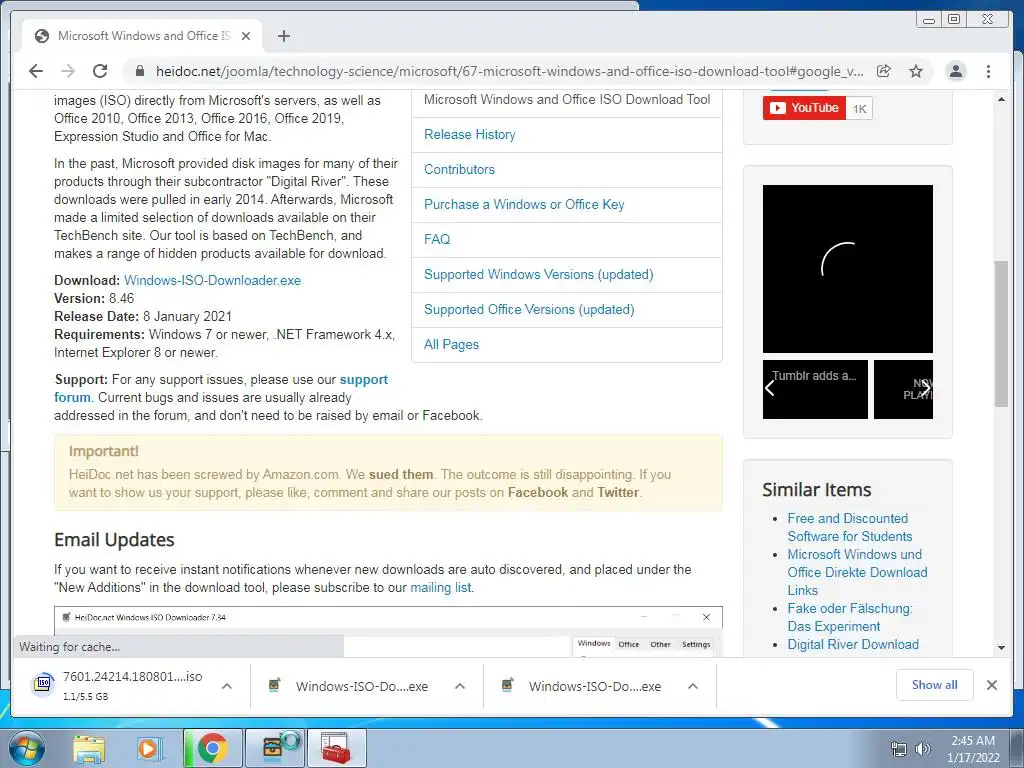Image resolution: width=1024 pixels, height=768 pixels.
Task: Open Chrome's three-dot menu
Action: [988, 71]
